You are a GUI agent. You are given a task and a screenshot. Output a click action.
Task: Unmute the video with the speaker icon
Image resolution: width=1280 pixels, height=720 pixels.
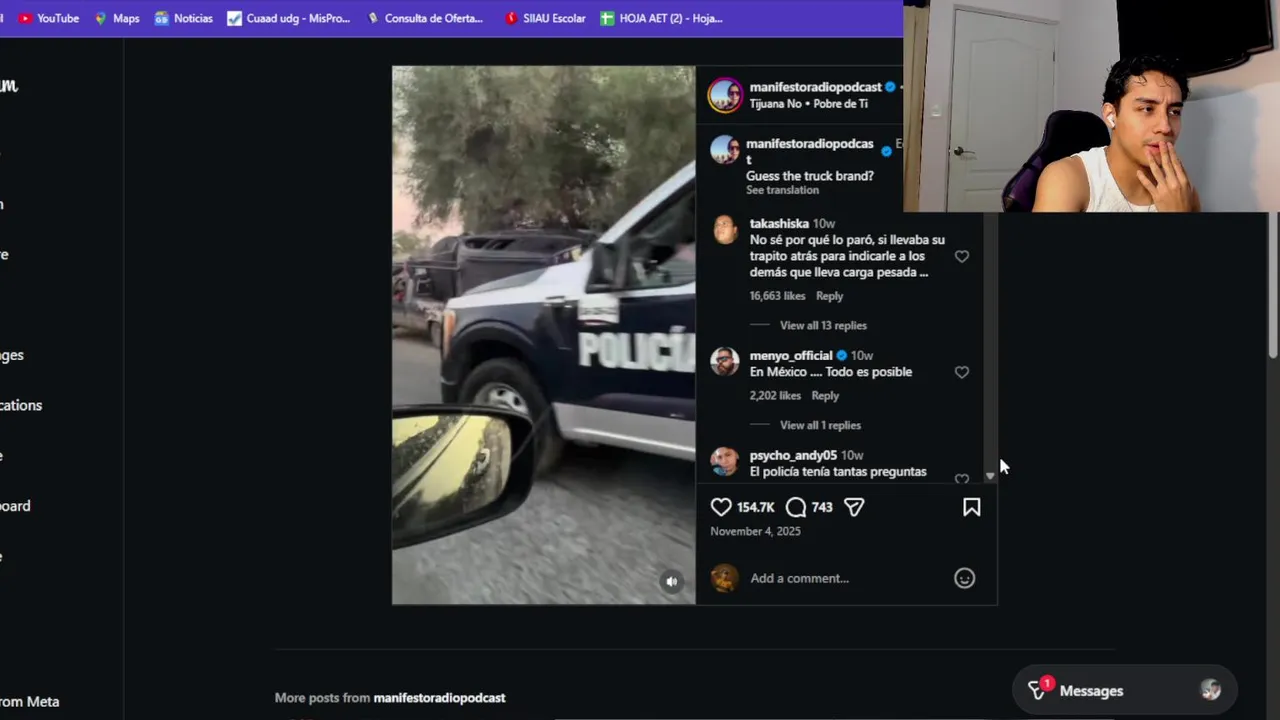[x=672, y=581]
